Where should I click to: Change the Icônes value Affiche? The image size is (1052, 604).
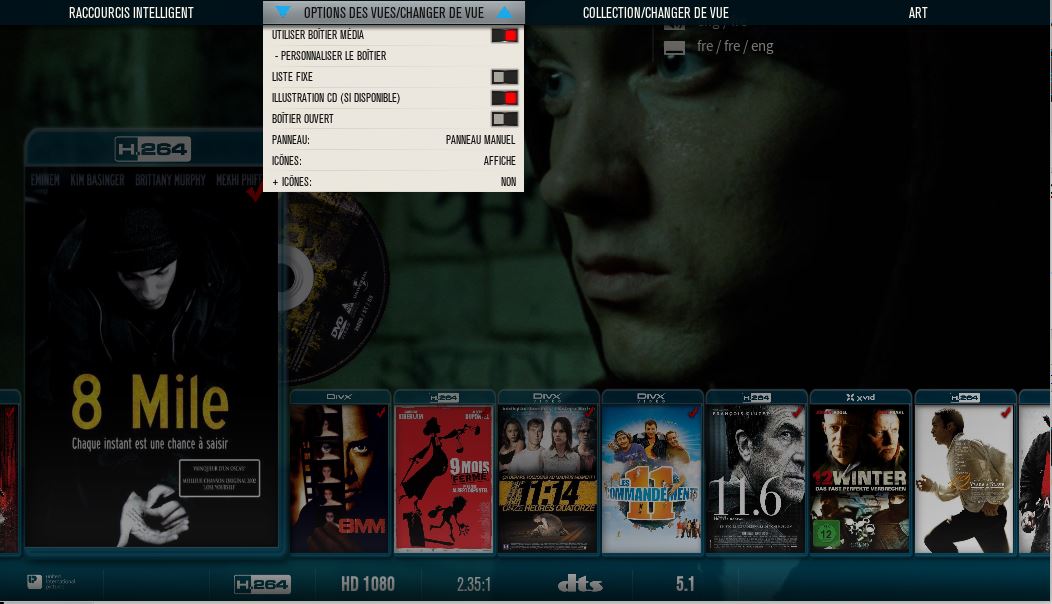click(500, 160)
